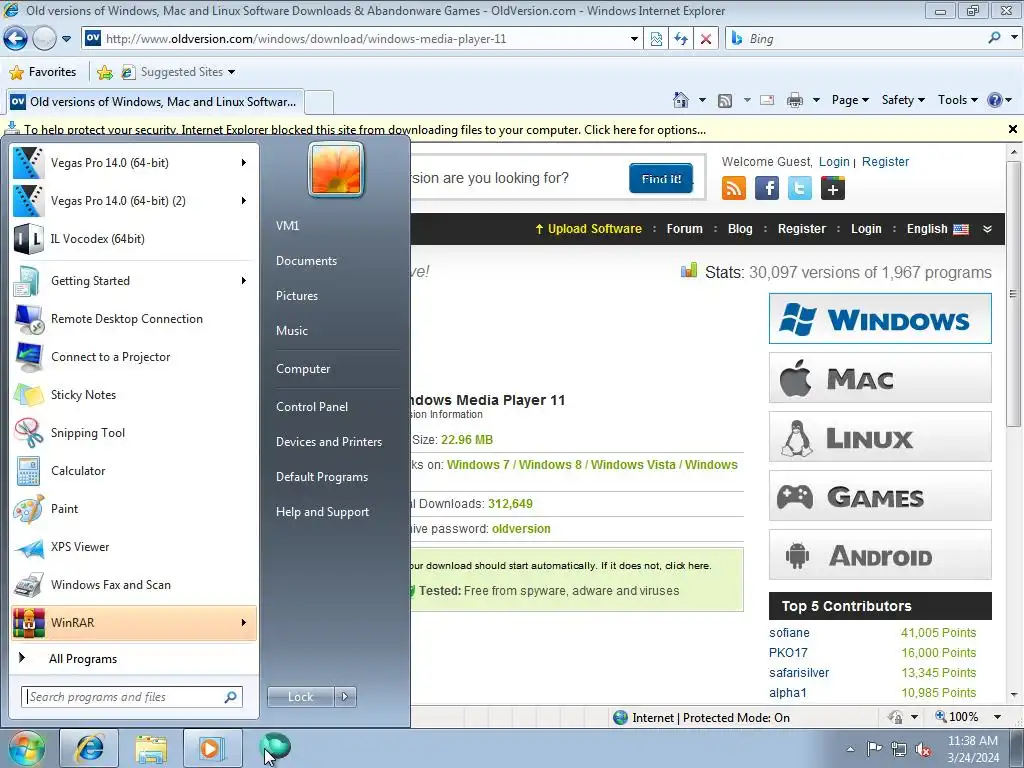This screenshot has height=768, width=1024.
Task: Click the Help question mark icon
Action: (x=995, y=100)
